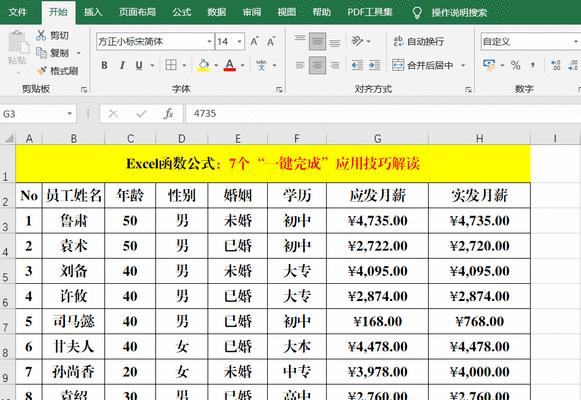This screenshot has width=581, height=400.
Task: Increase font size with large A
Action: 254,41
